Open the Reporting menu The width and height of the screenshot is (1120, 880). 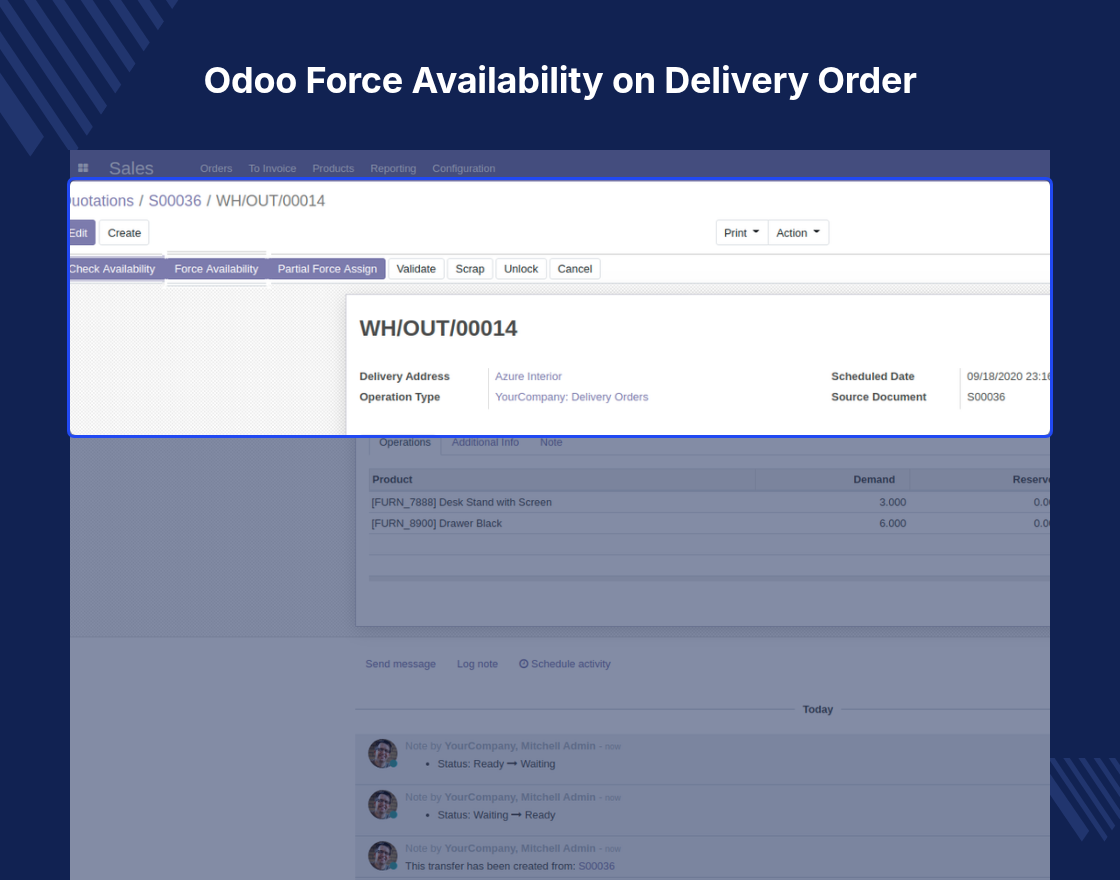pyautogui.click(x=393, y=169)
